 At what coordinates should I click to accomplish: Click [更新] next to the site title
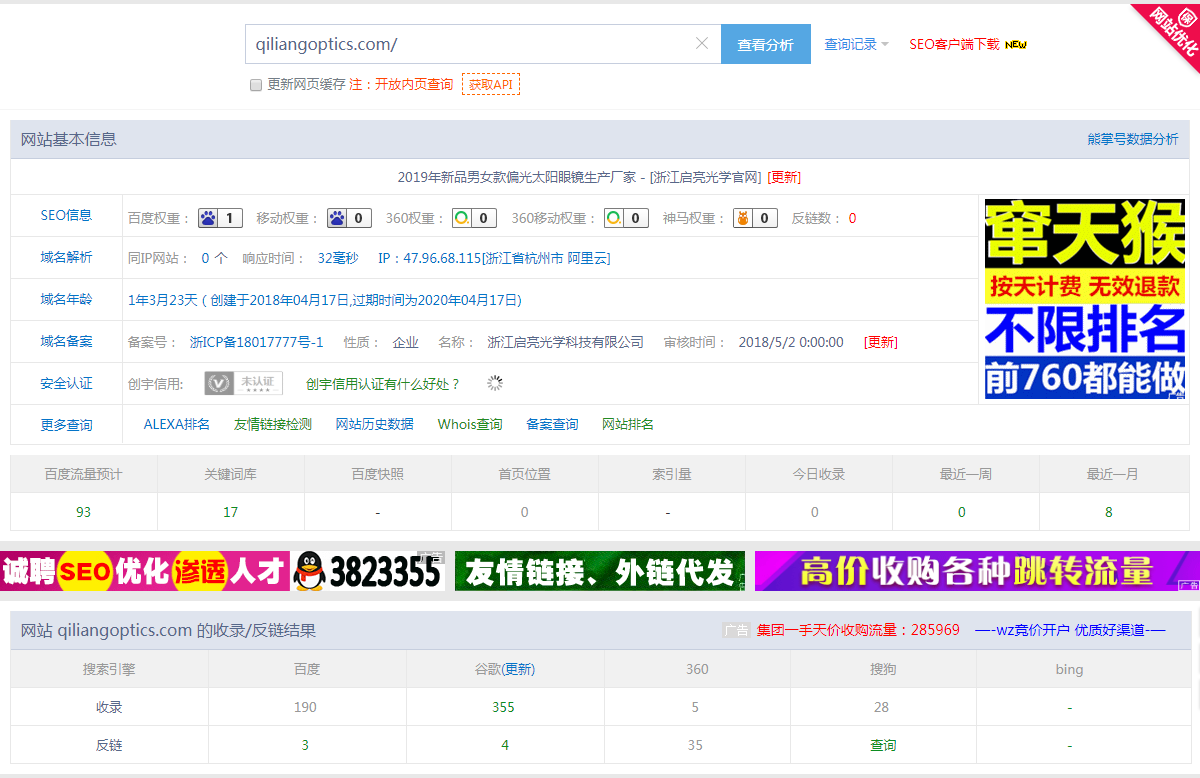(784, 177)
